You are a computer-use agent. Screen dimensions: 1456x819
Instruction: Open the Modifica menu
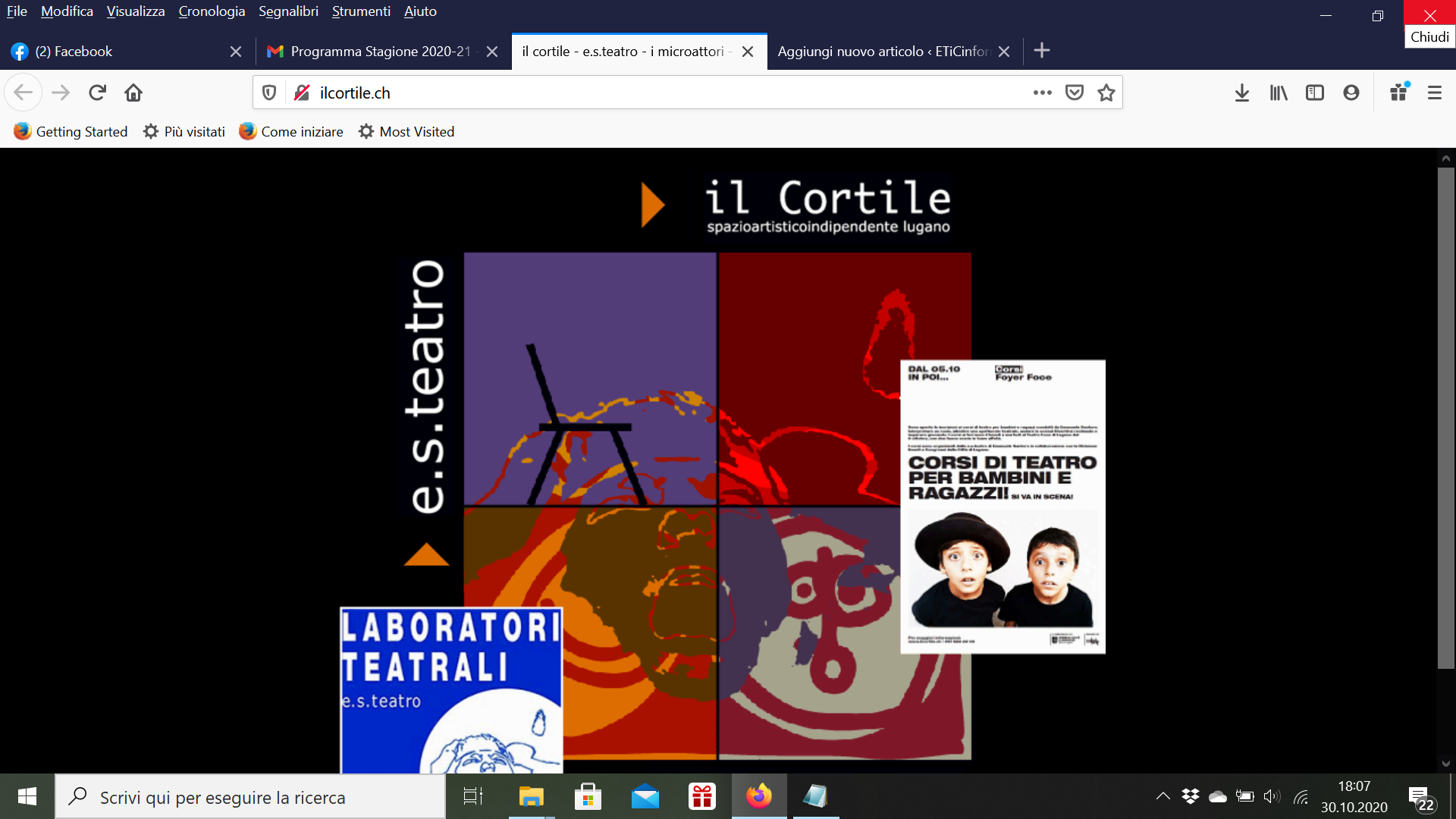(x=67, y=11)
